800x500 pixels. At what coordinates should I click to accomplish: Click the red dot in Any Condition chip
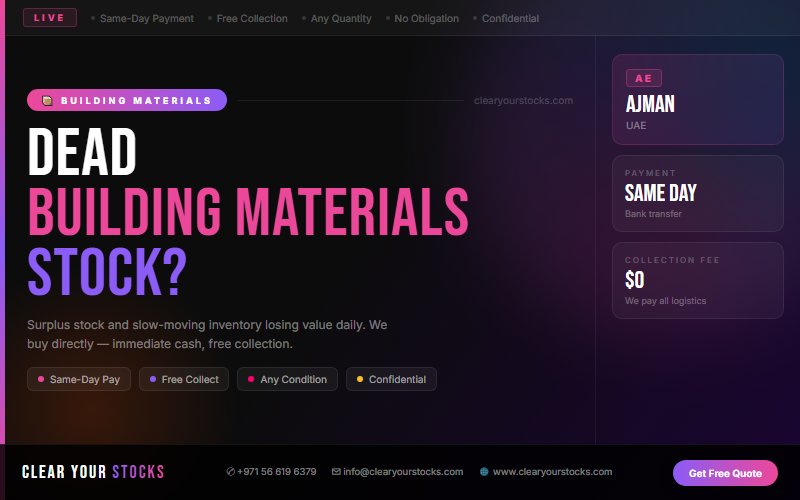pyautogui.click(x=251, y=379)
